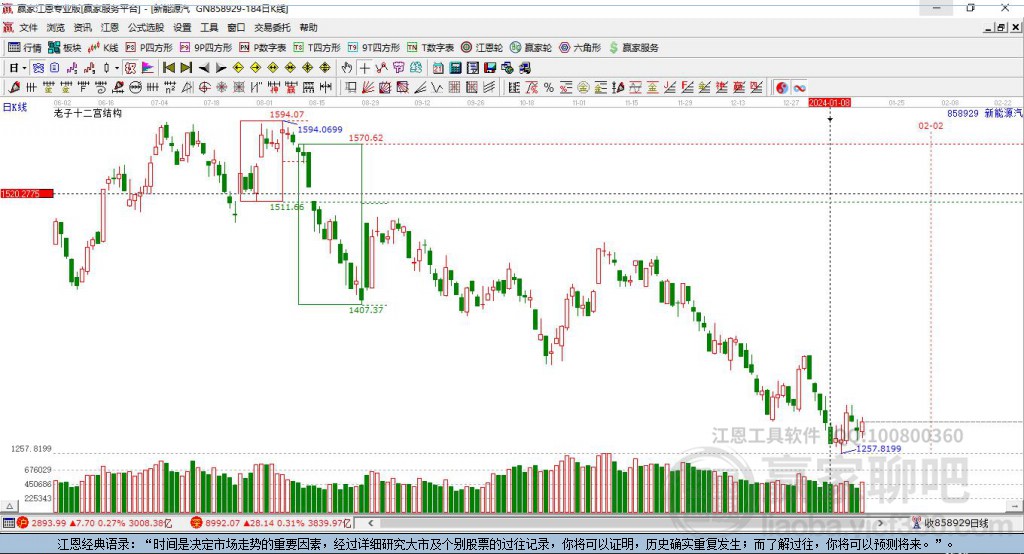
Task: Open 赢家服务 with dollar icon
Action: pos(633,48)
